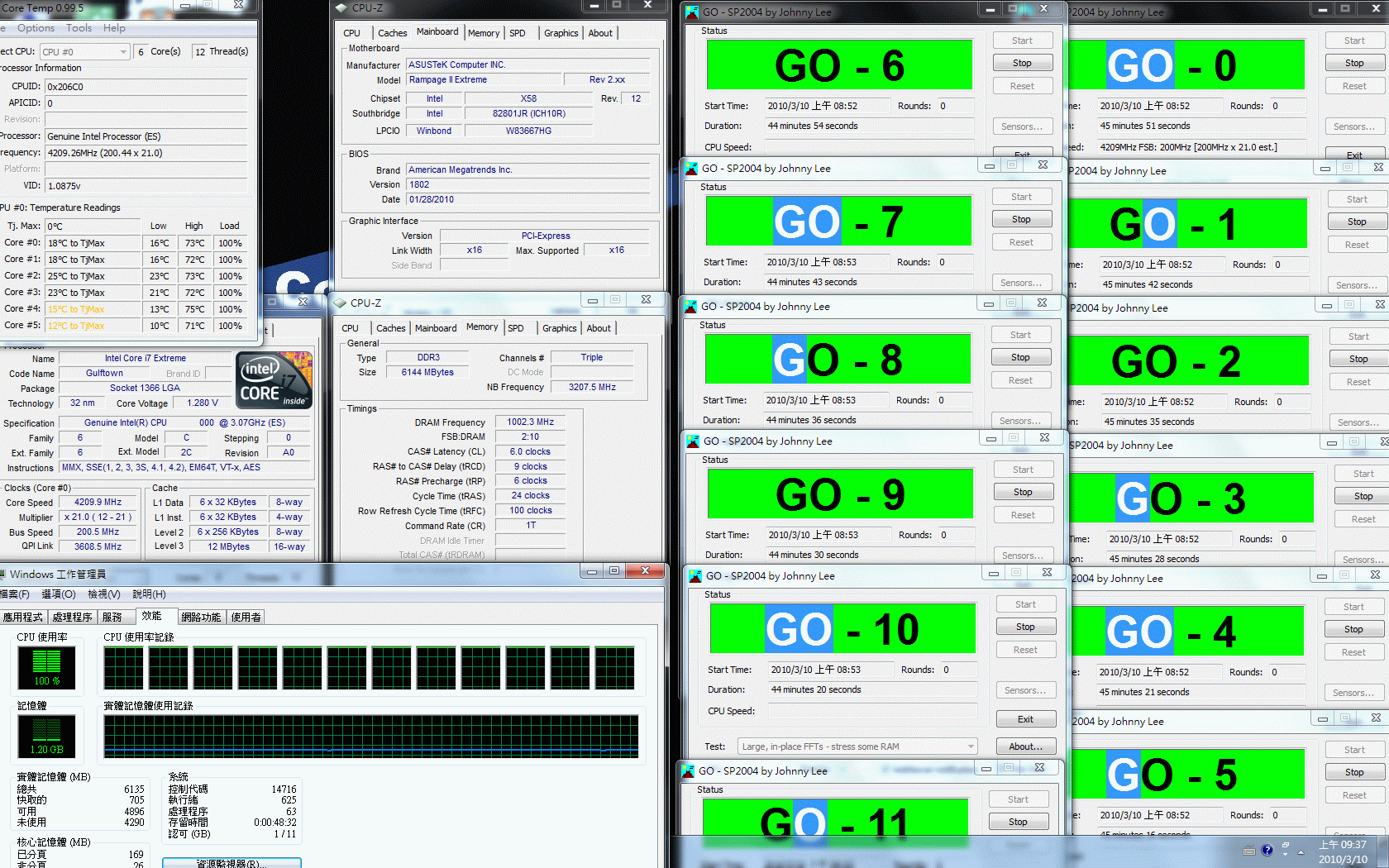
Task: Stop the test in the GO - 2 window
Action: click(1358, 360)
